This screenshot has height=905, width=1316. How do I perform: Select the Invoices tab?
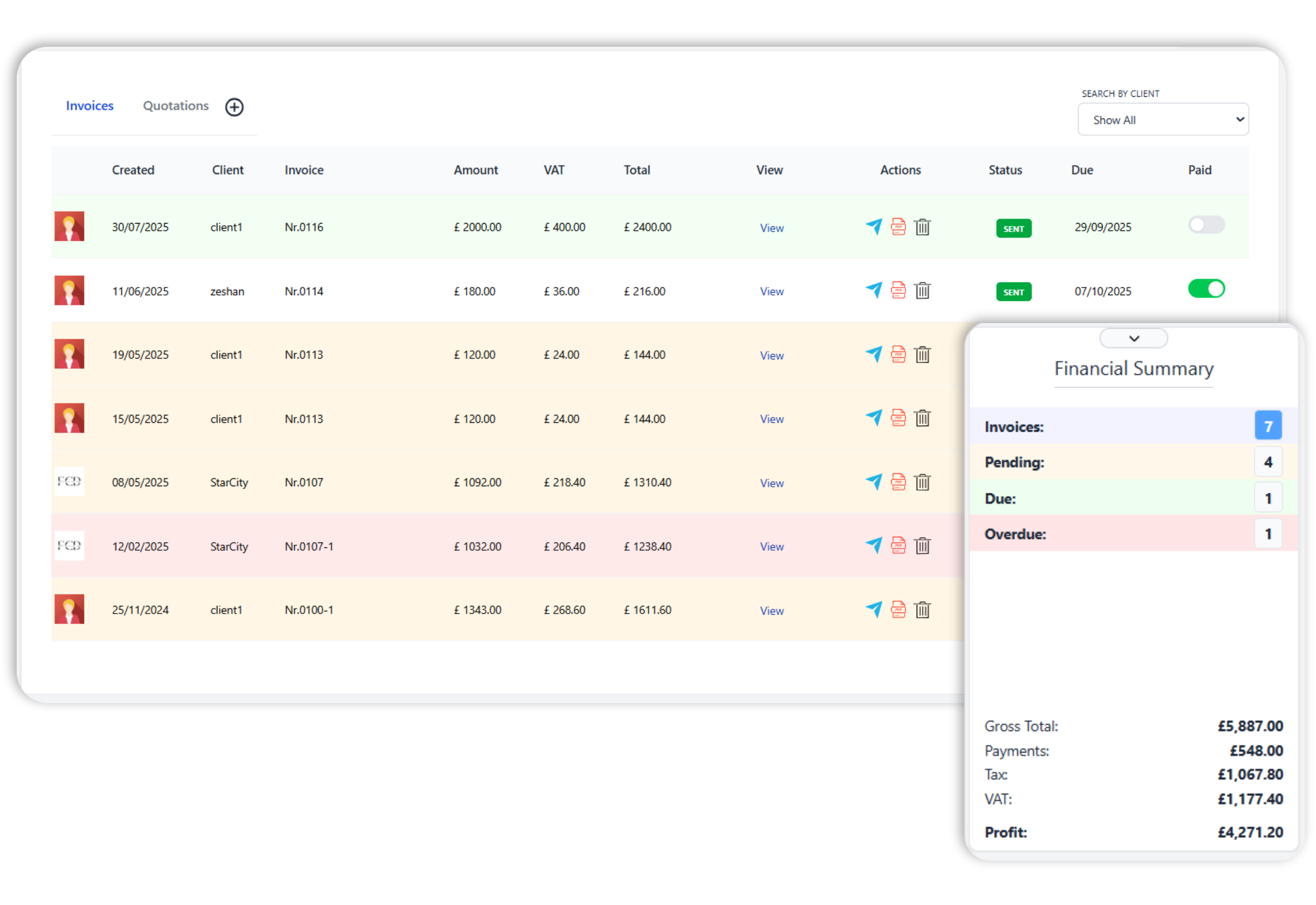[90, 106]
